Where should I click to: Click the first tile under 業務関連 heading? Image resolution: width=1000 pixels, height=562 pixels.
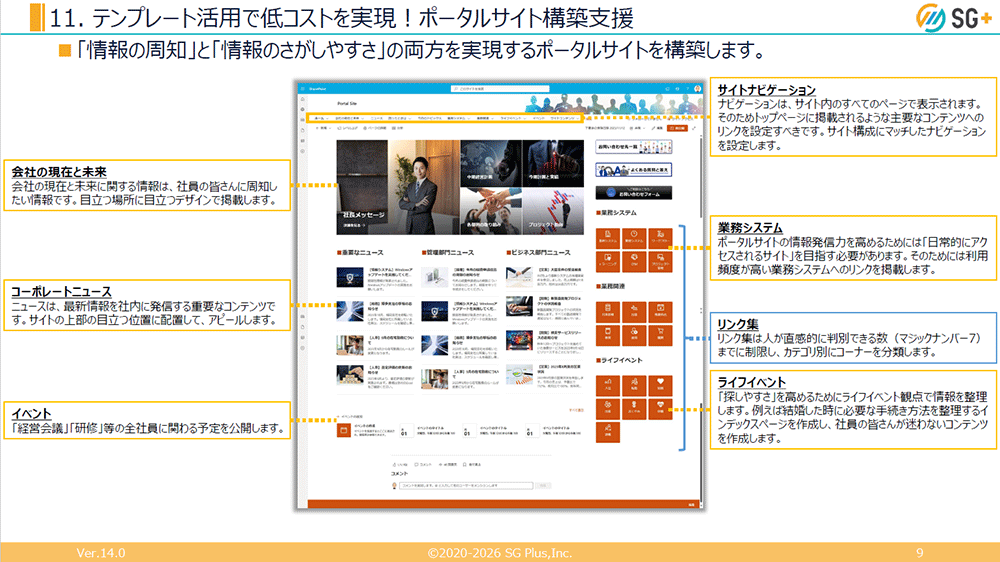[x=608, y=311]
